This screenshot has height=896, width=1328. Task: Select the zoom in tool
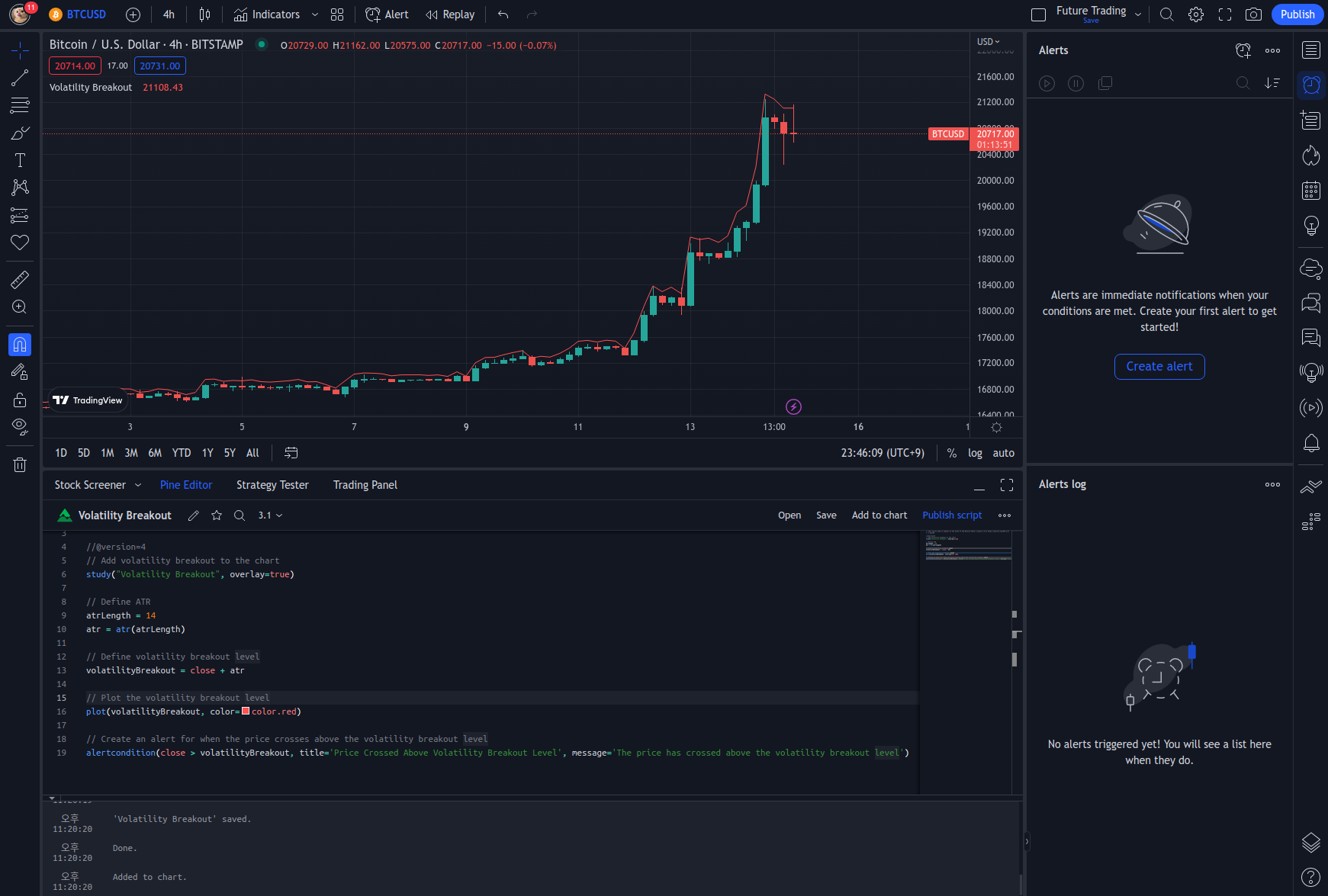tap(20, 307)
